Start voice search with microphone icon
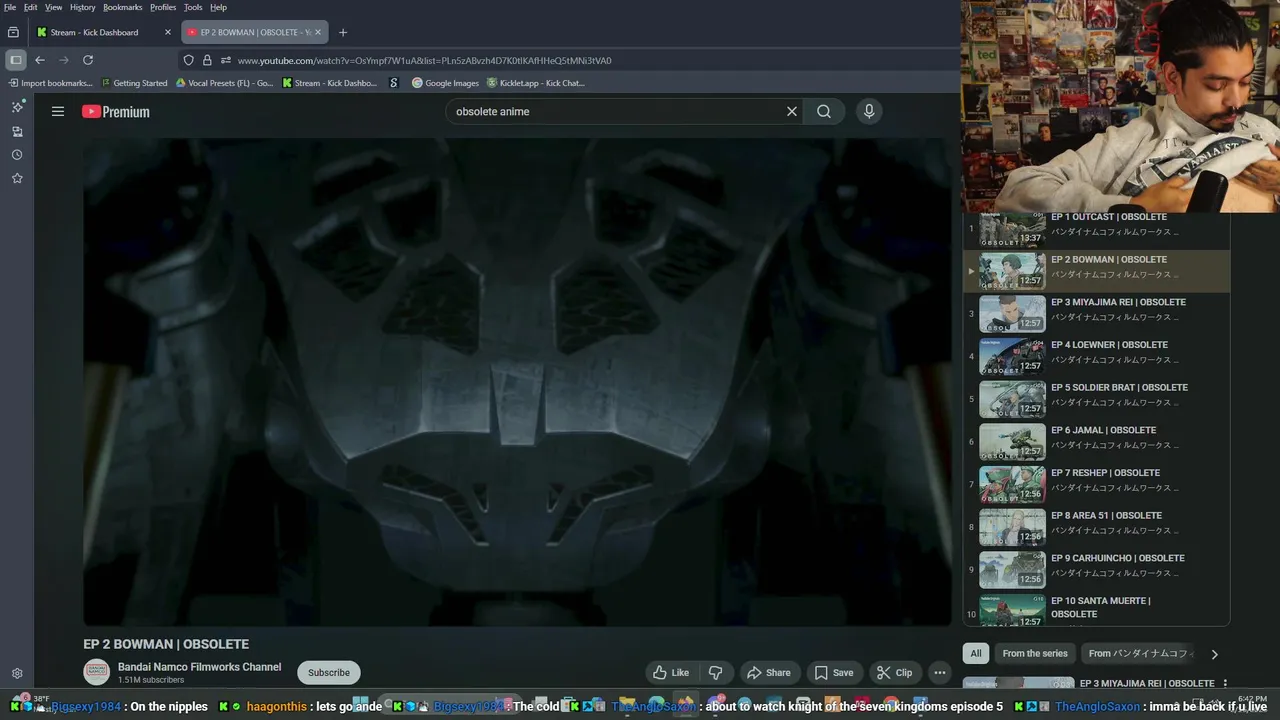 click(x=869, y=112)
